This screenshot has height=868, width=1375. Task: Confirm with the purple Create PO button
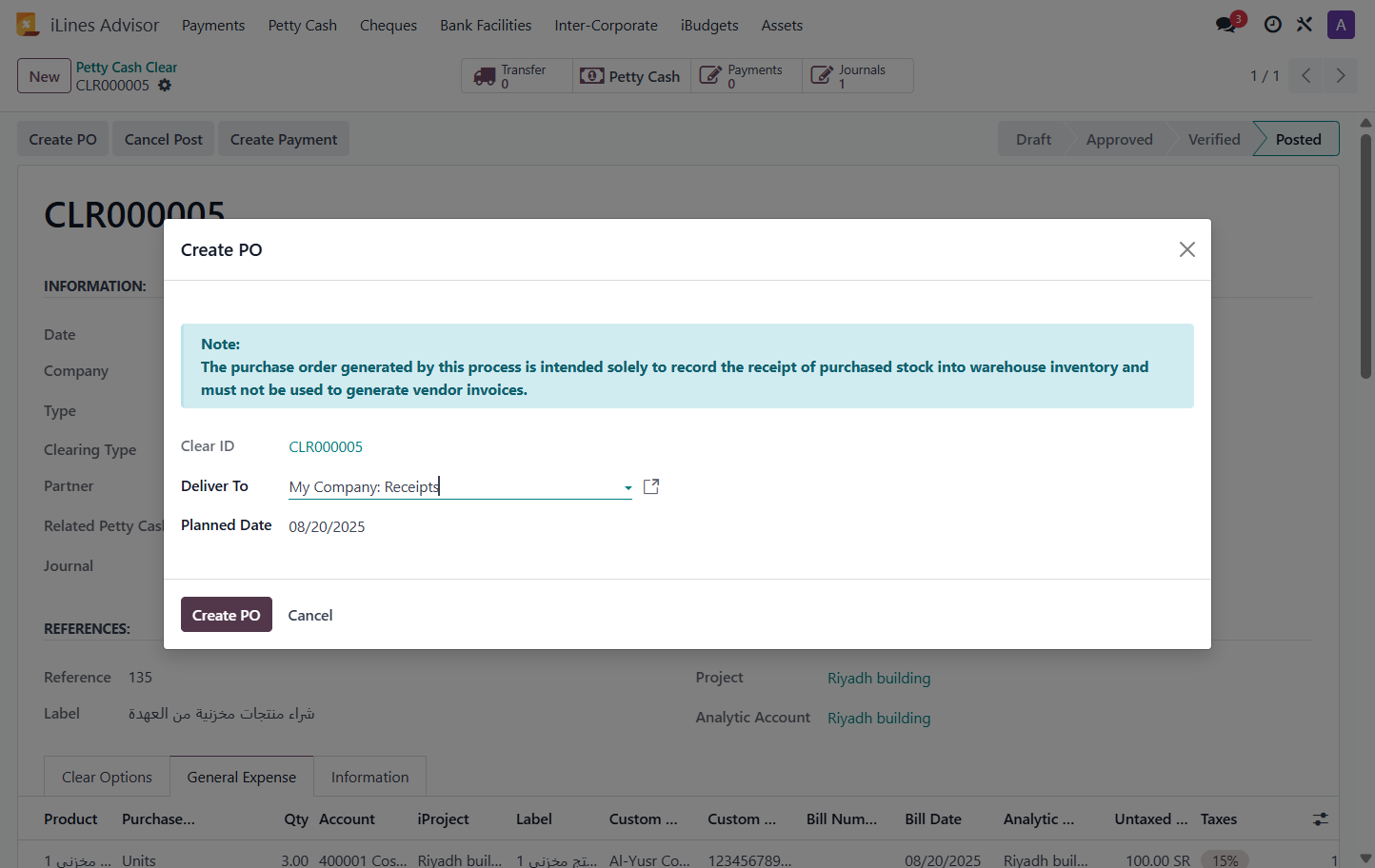[x=227, y=615]
